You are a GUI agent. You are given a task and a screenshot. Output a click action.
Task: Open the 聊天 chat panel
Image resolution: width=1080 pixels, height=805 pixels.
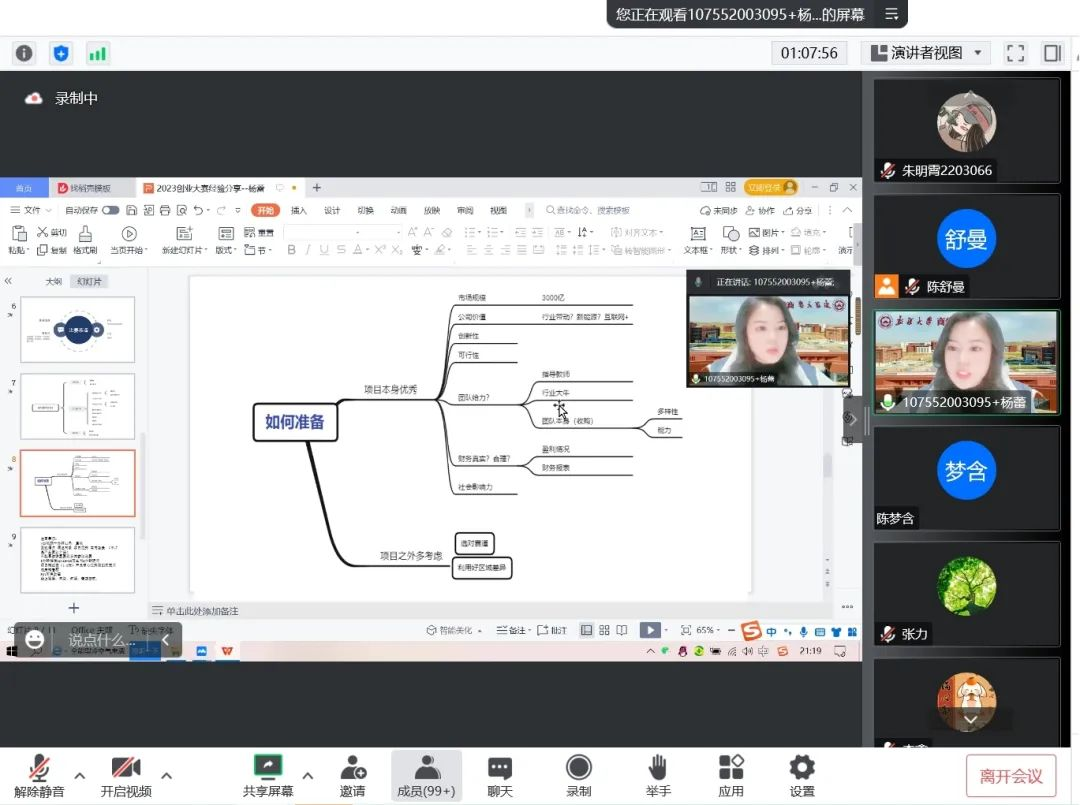point(500,775)
